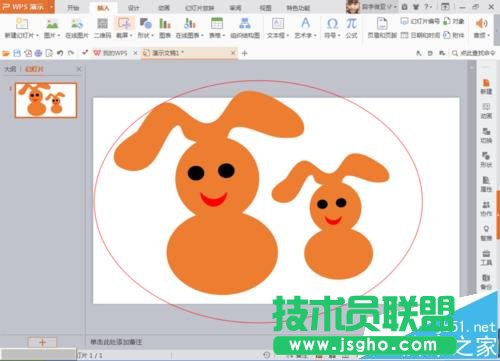Click the Text Box (文本框) icon
The height and width of the screenshot is (361, 500).
[278, 24]
